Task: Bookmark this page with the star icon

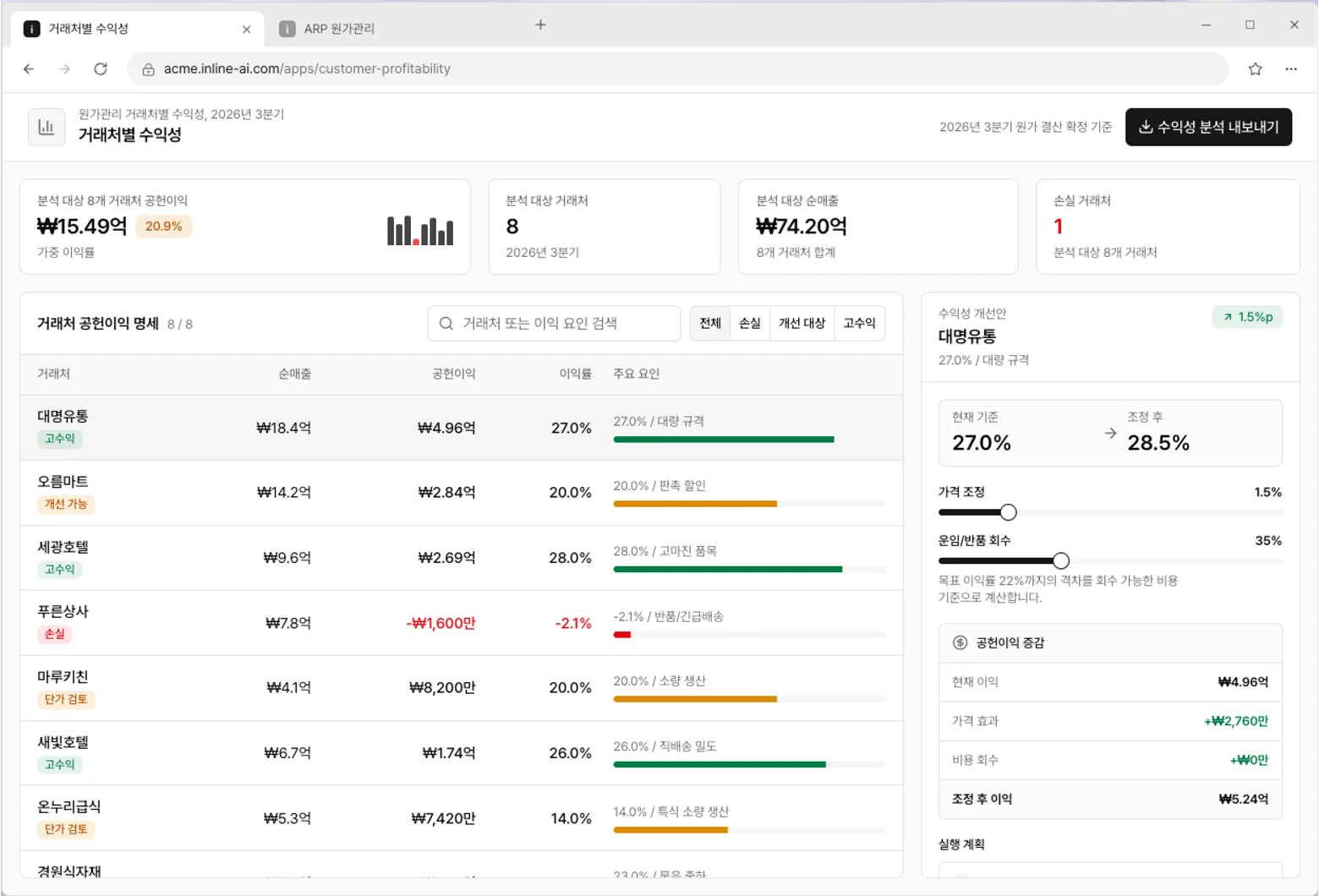Action: point(1255,69)
